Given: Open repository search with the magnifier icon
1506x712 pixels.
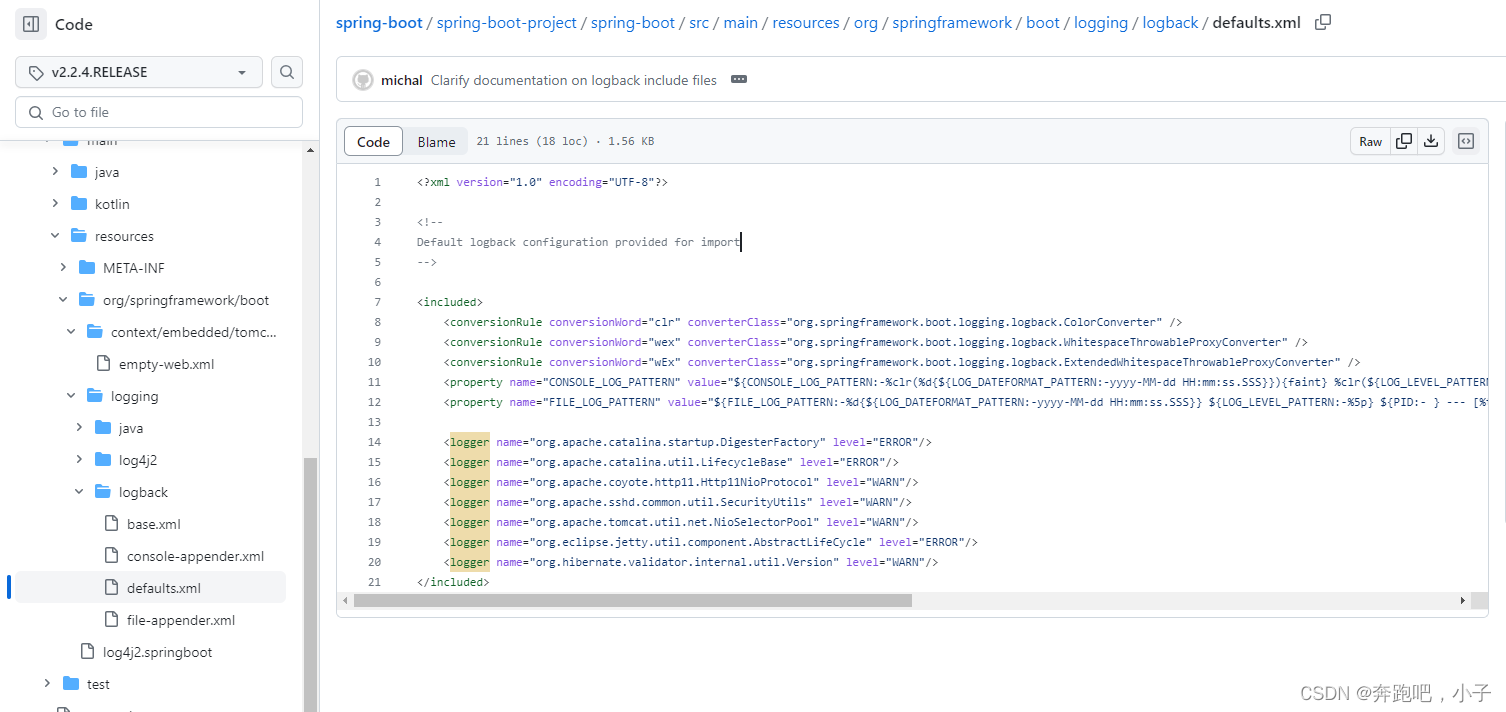Looking at the screenshot, I should click(286, 72).
